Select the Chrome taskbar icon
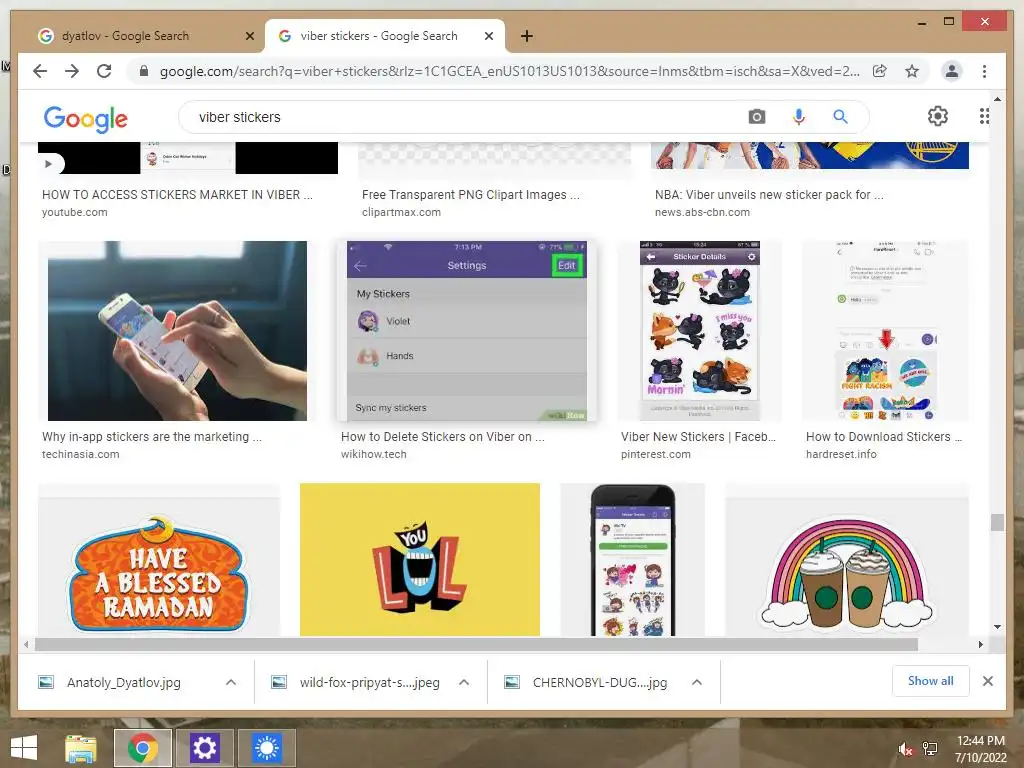This screenshot has width=1024, height=768. point(142,748)
